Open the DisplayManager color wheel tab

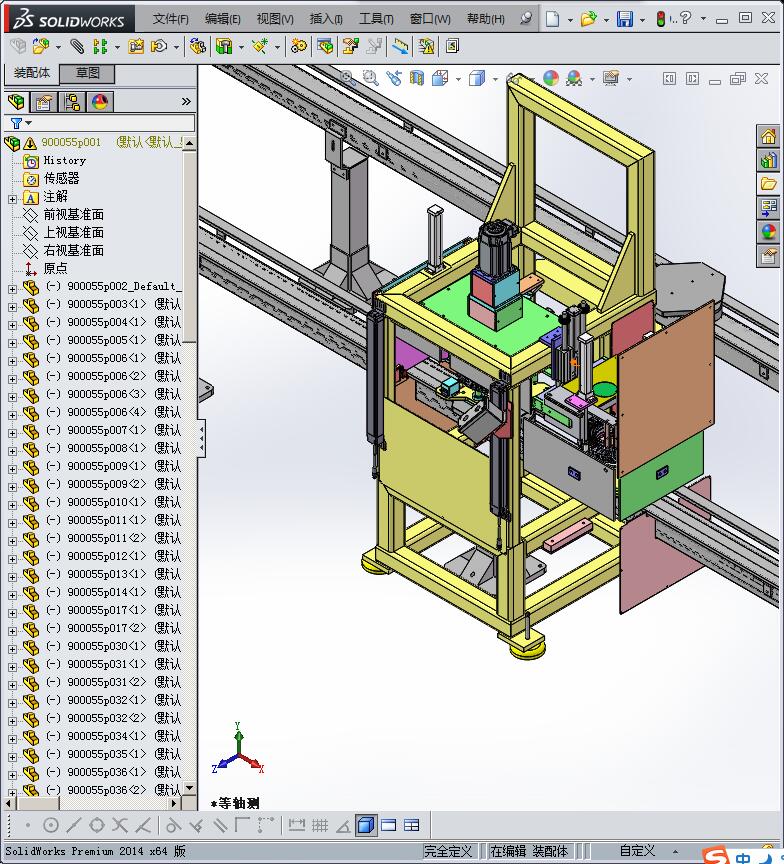coord(100,102)
